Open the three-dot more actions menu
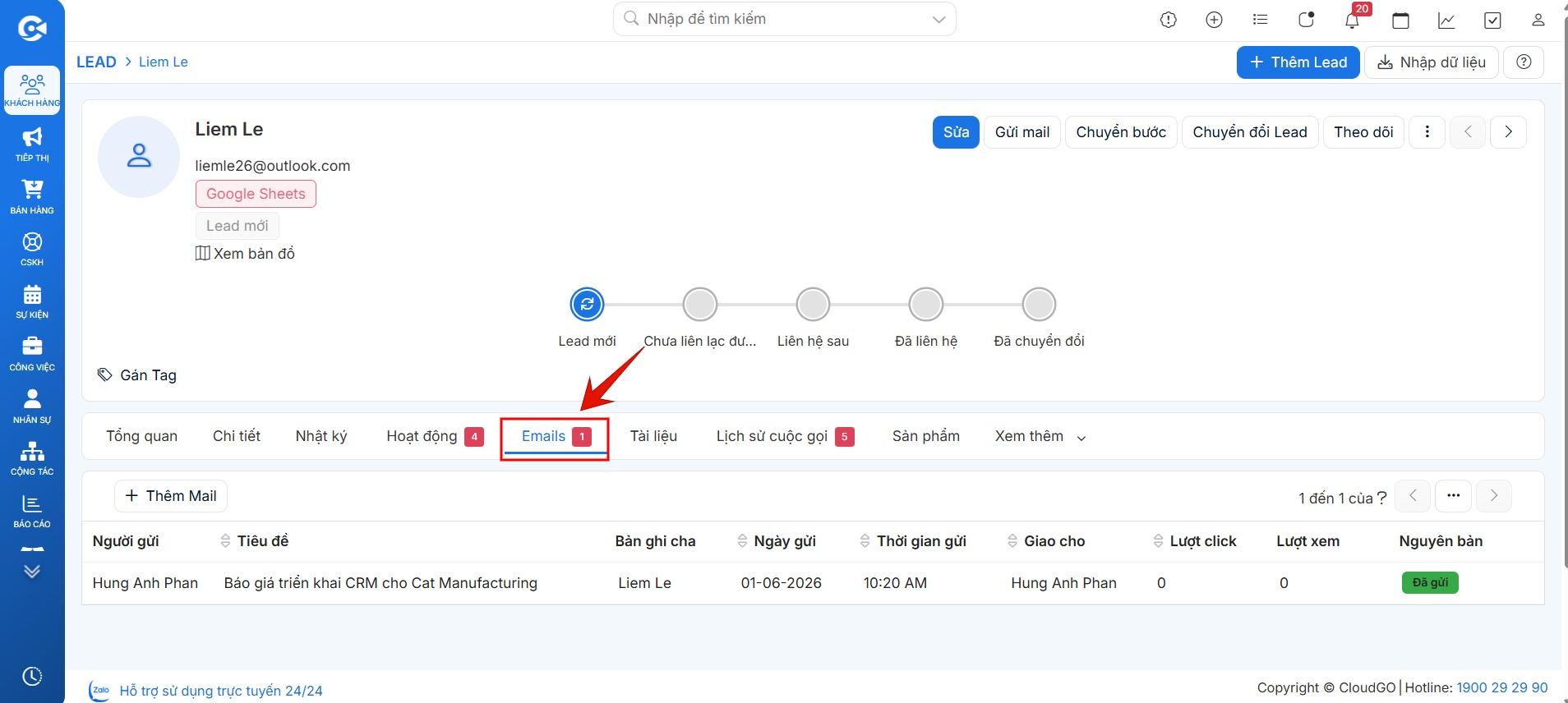 [x=1427, y=132]
